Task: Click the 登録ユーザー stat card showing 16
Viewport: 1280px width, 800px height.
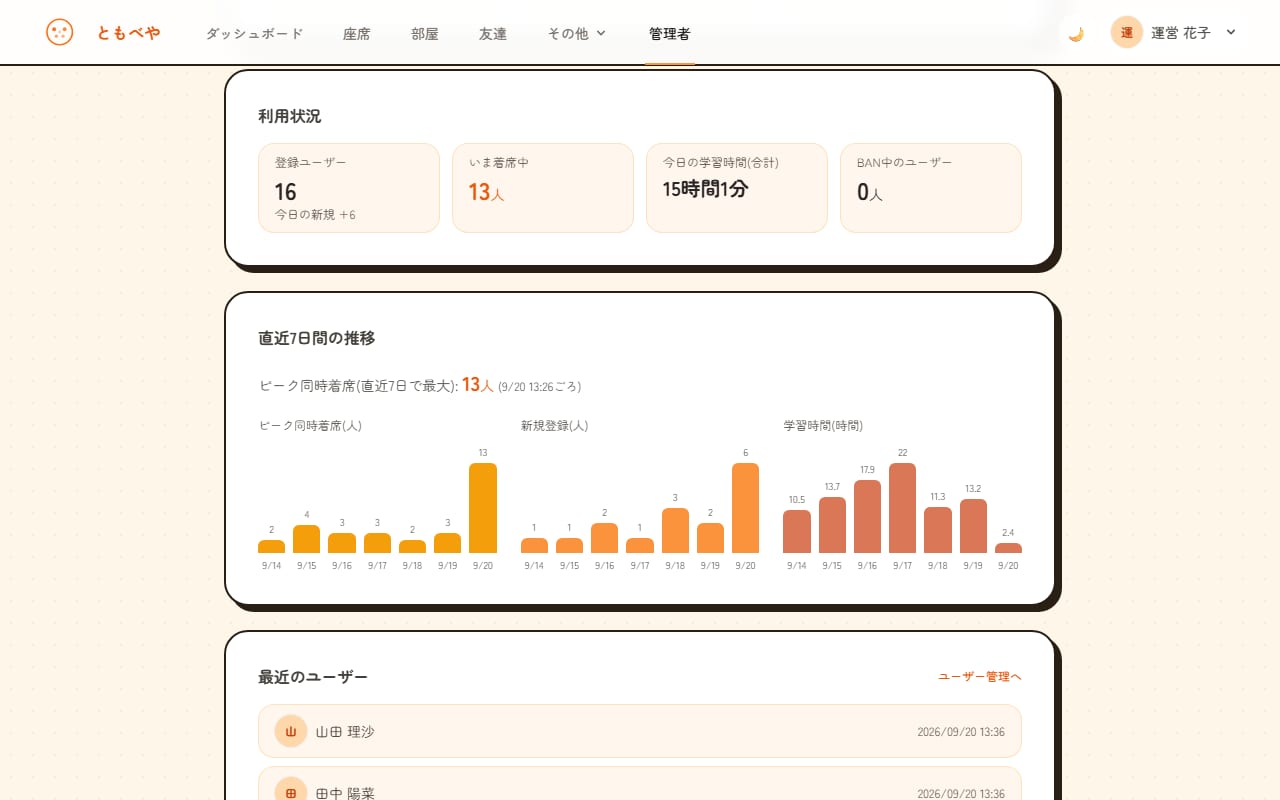Action: (349, 188)
